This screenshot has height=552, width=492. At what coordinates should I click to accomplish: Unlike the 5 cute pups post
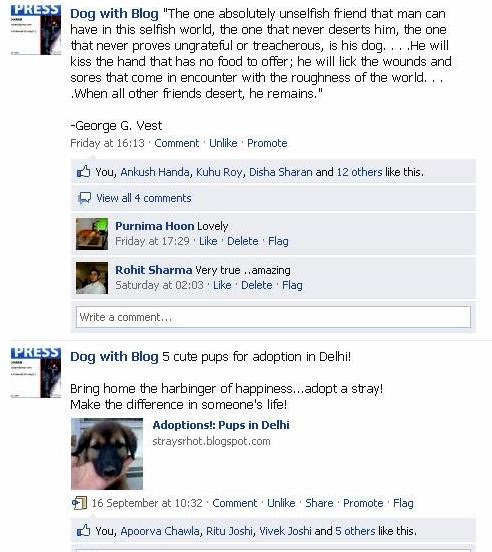[281, 503]
